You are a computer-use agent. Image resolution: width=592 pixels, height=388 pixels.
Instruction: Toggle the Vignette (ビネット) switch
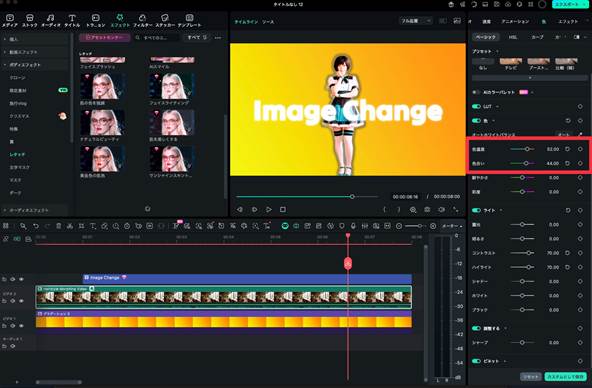[476, 361]
